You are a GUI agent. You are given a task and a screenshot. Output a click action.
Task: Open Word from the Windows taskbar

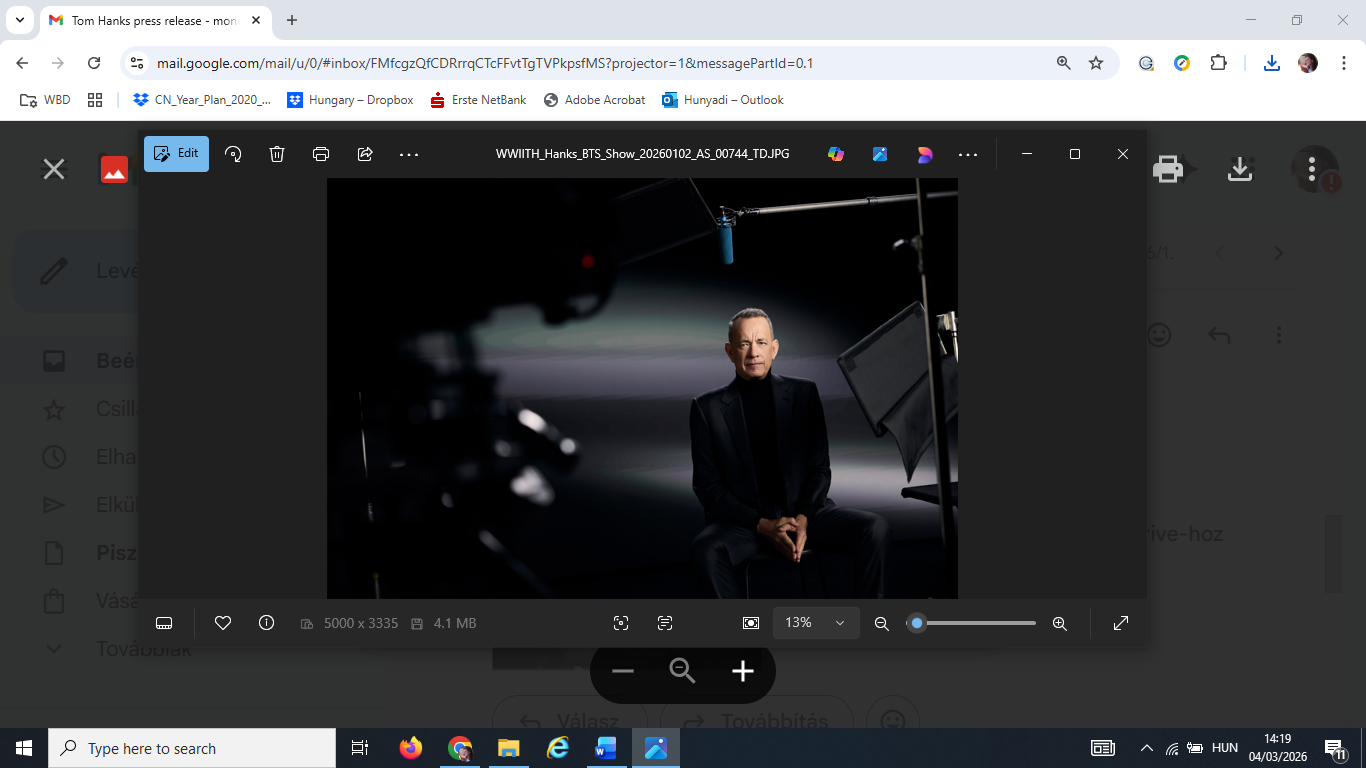606,748
